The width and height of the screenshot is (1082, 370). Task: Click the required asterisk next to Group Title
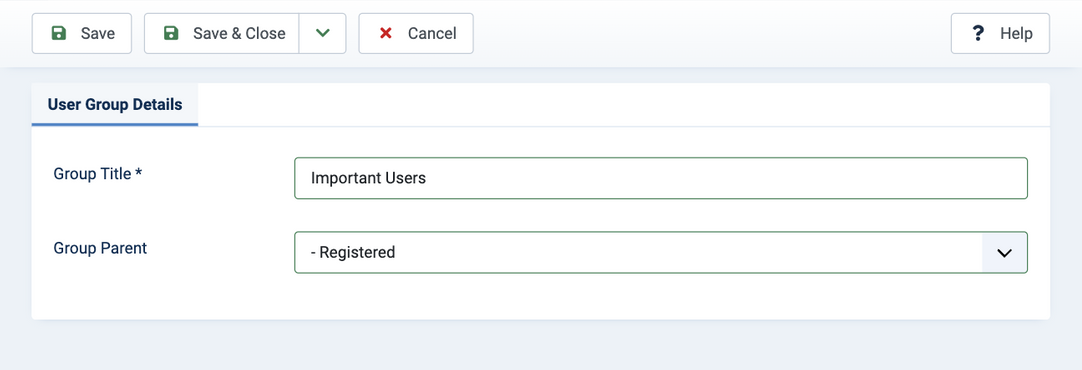tap(139, 173)
